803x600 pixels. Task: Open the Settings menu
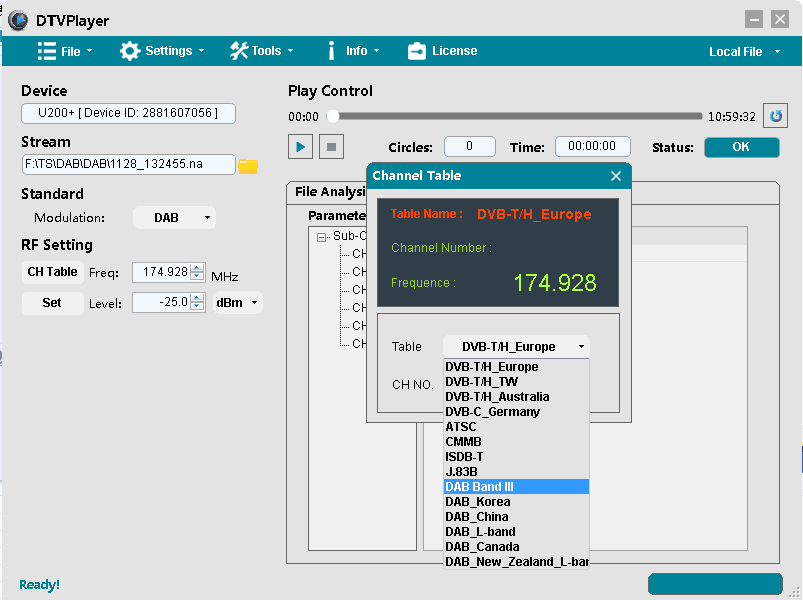(162, 51)
